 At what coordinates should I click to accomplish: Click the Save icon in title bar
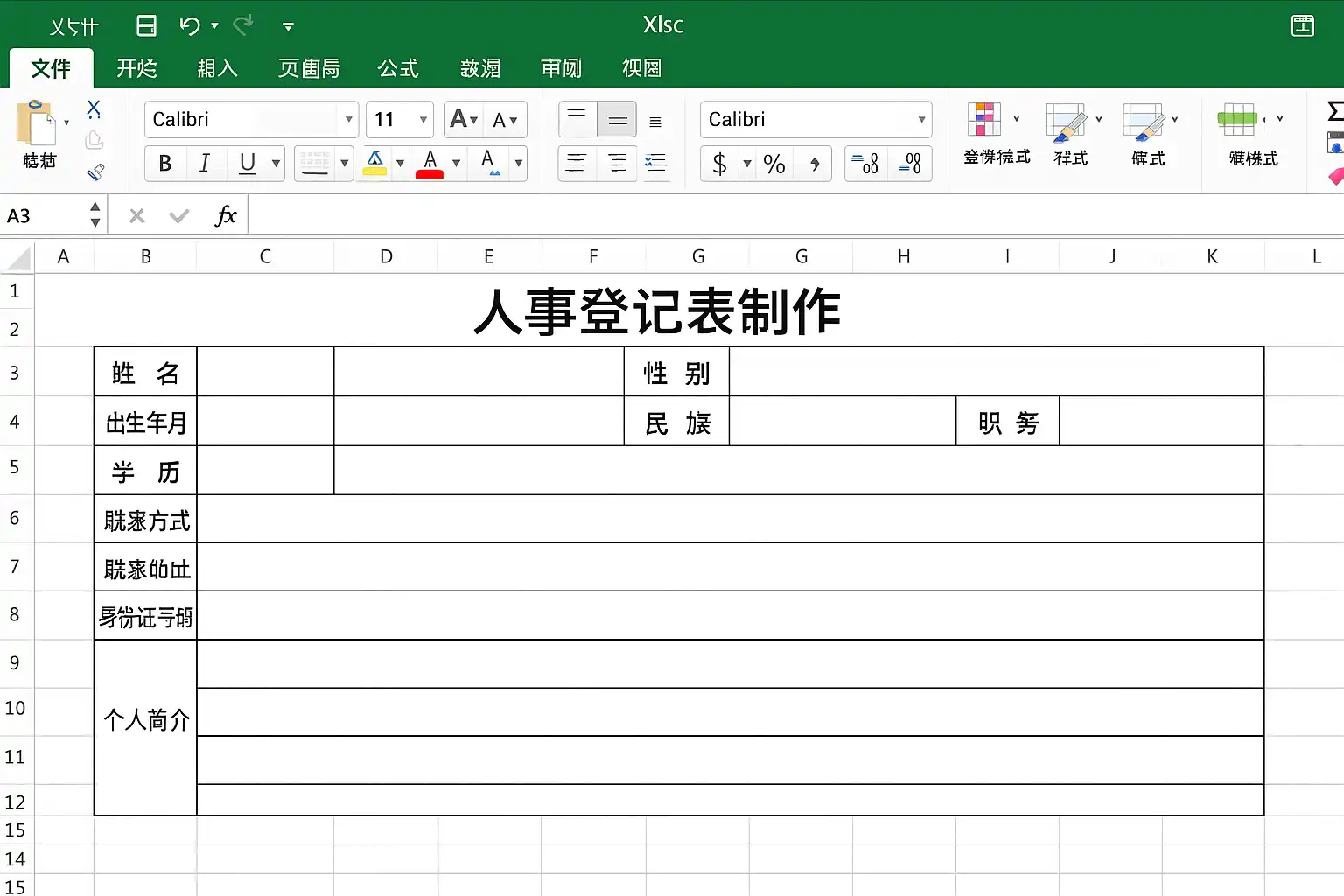tap(147, 25)
